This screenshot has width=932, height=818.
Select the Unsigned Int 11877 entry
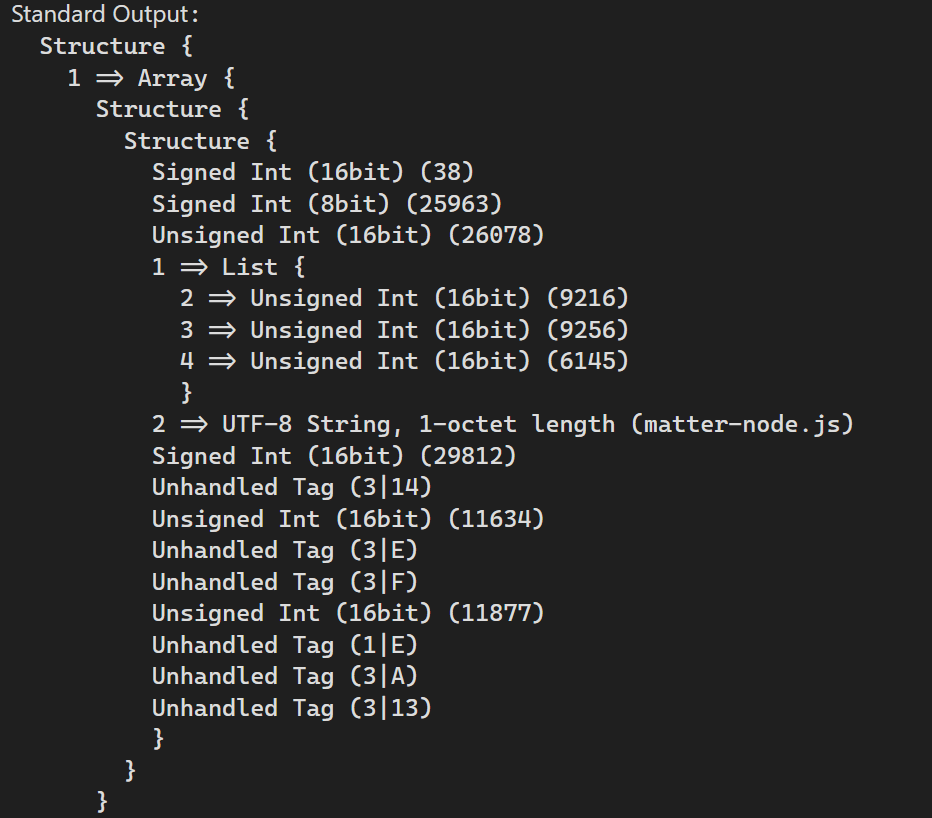pos(348,613)
